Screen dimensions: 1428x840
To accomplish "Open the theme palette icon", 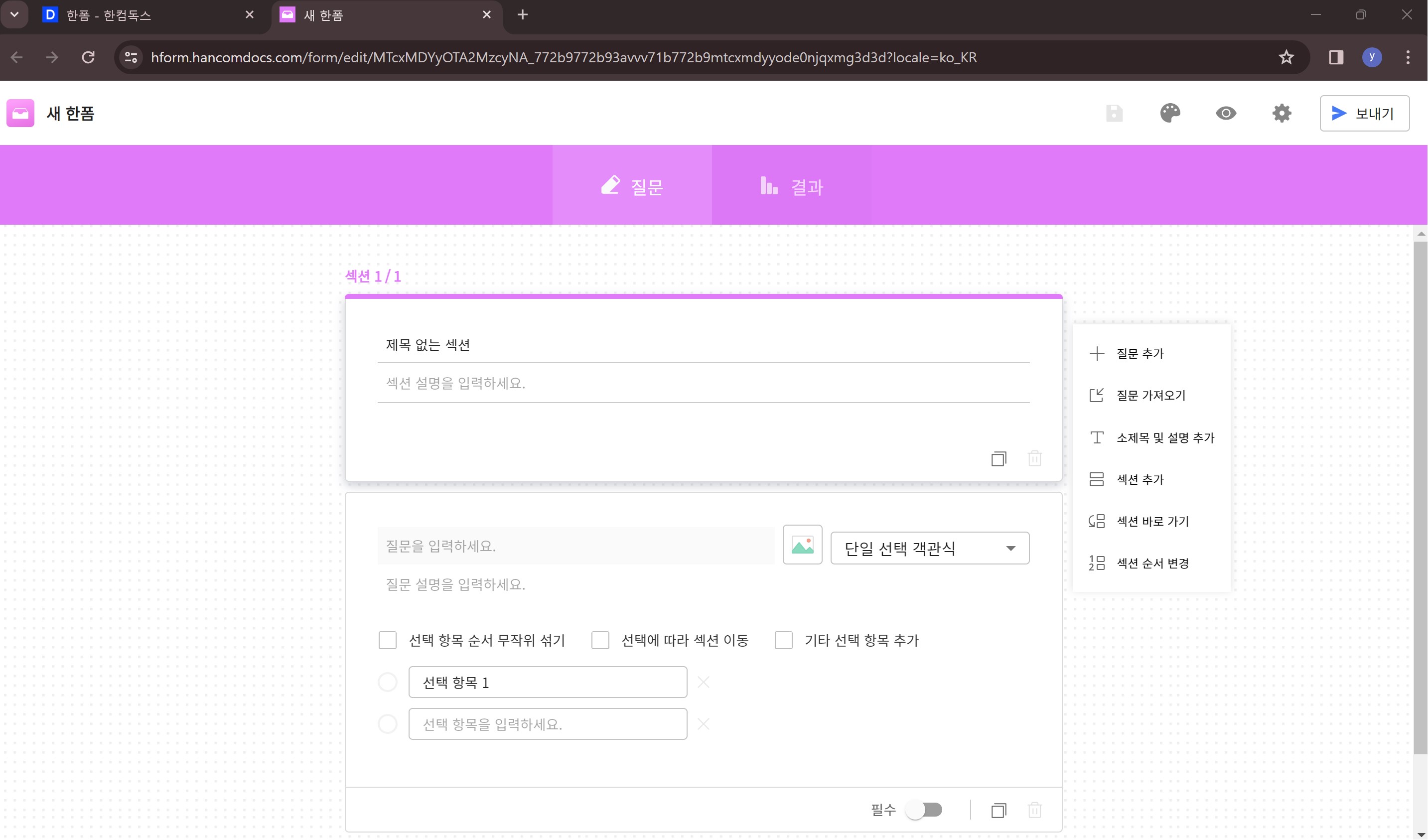I will point(1169,114).
